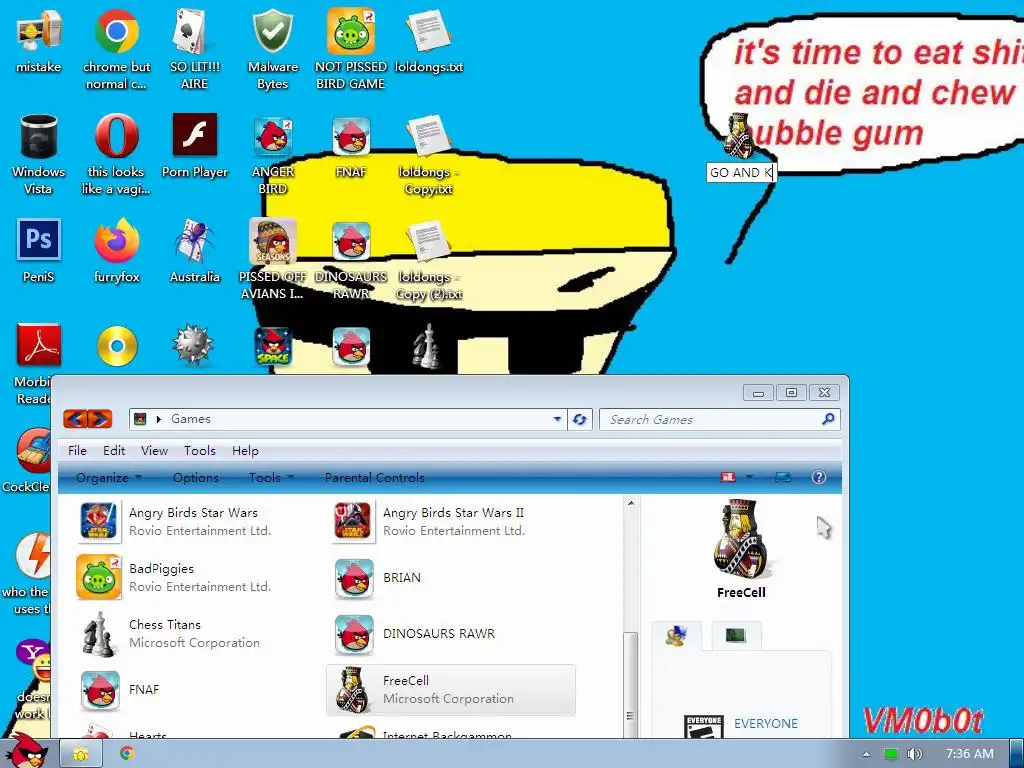Toggle the preview pane button
The width and height of the screenshot is (1024, 768).
[x=782, y=477]
